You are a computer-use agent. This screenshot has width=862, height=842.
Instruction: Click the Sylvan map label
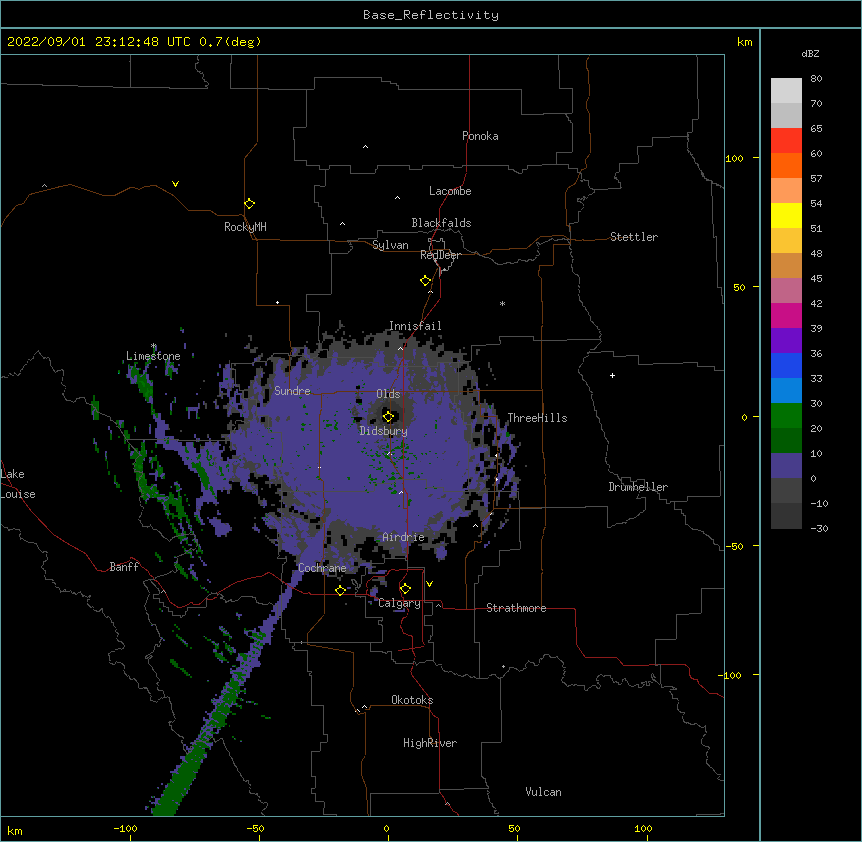(x=390, y=245)
